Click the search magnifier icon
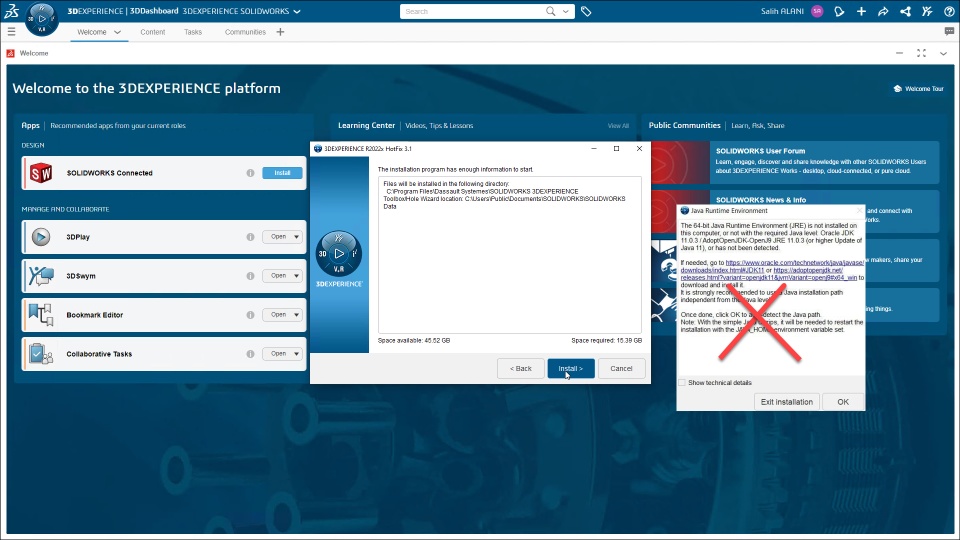Image resolution: width=960 pixels, height=540 pixels. tap(550, 11)
